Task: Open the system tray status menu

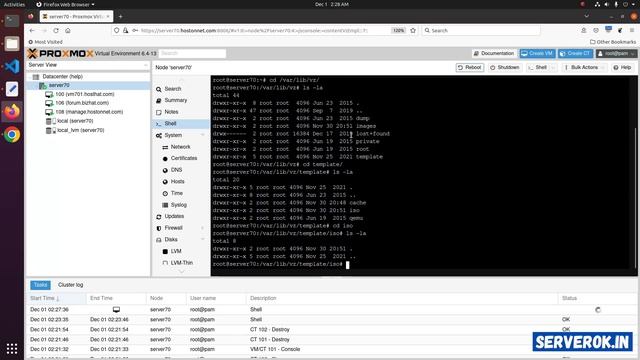Action: point(616,4)
